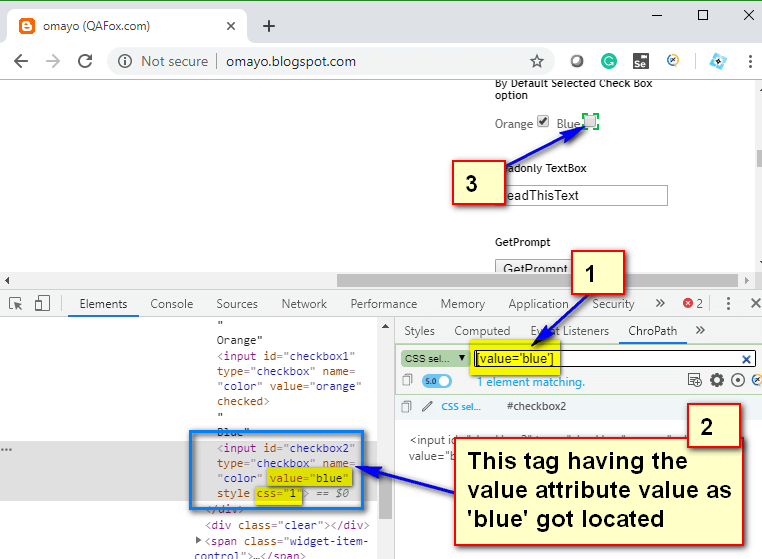
Task: Open a new browser tab
Action: (x=269, y=26)
